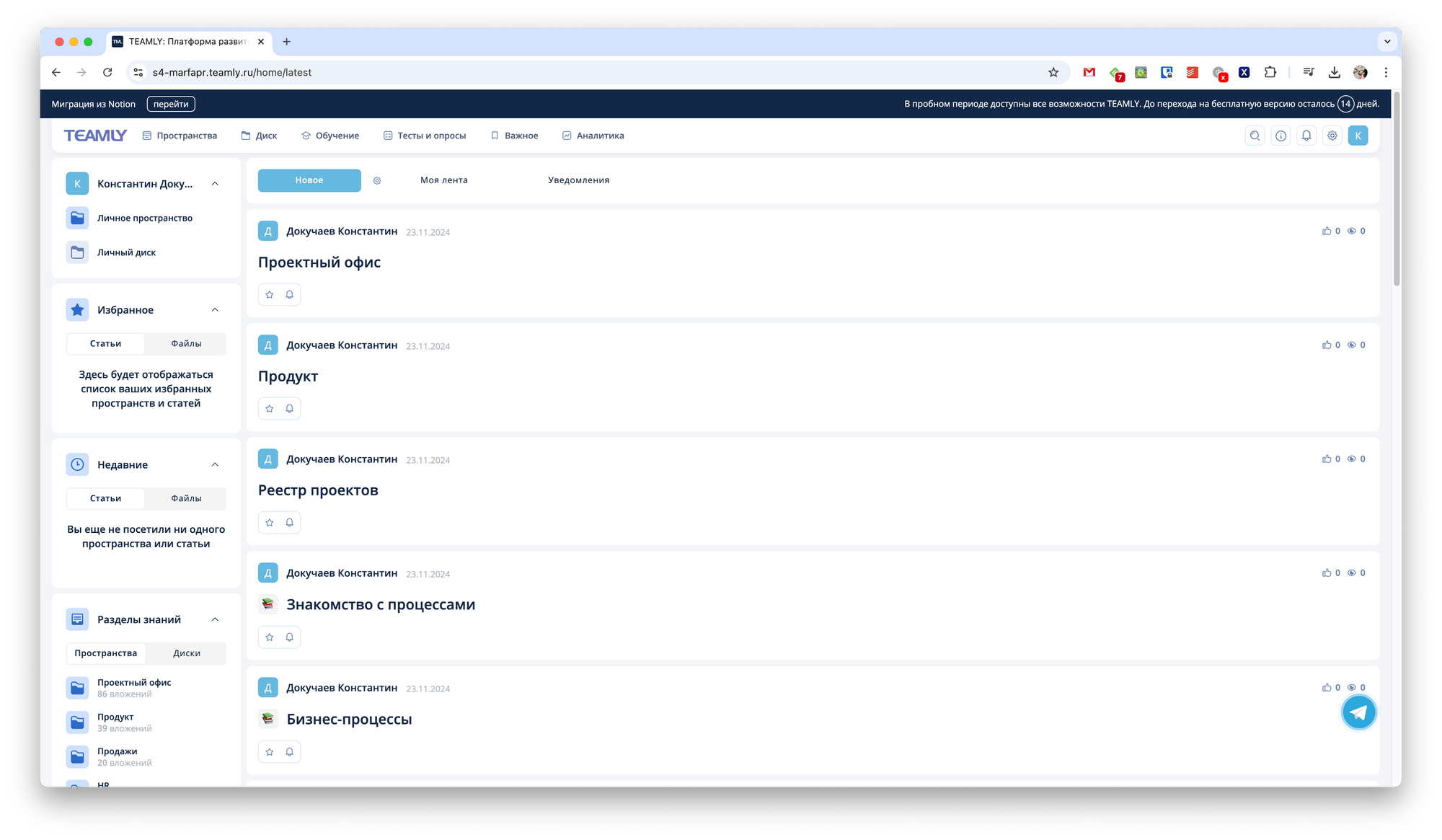
Task: Open Продукт space in sidebar
Action: click(115, 717)
